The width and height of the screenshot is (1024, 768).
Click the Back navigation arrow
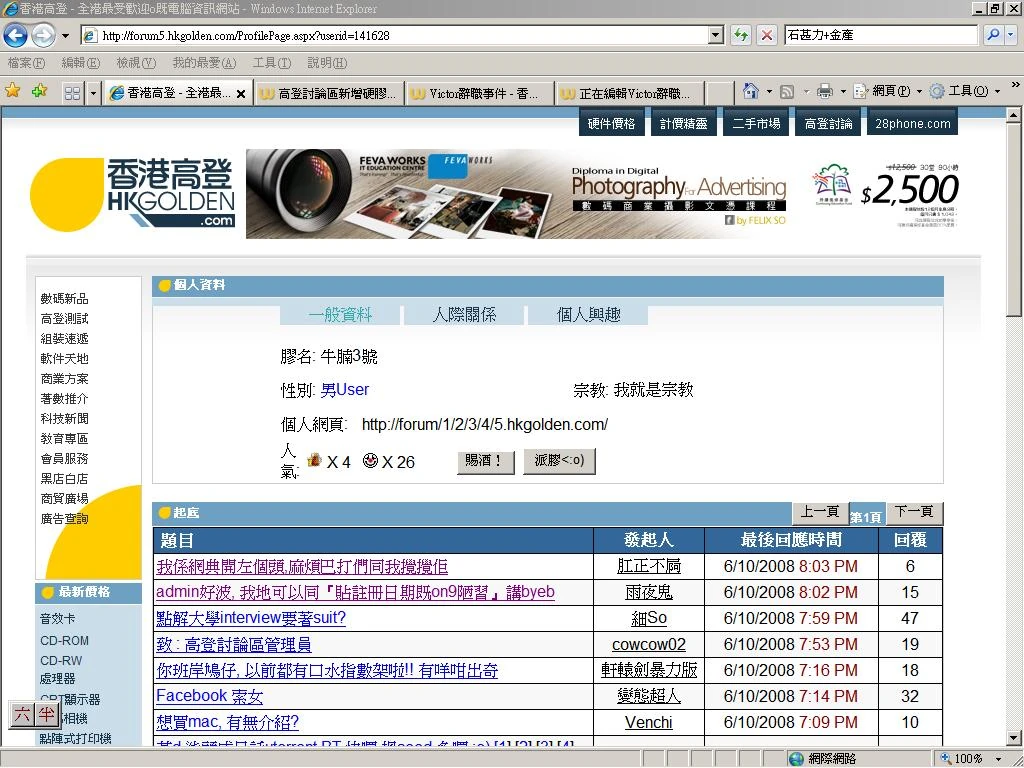click(x=15, y=35)
